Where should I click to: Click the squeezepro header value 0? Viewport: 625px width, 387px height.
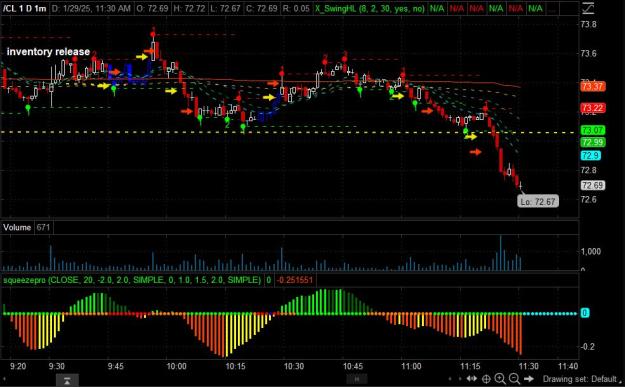click(x=269, y=280)
